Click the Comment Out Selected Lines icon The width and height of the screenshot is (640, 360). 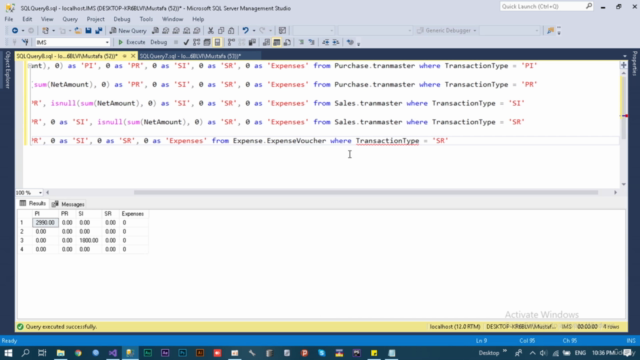pos(301,42)
